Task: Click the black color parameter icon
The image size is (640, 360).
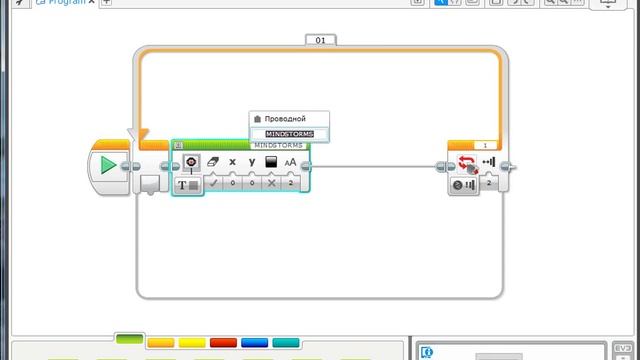Action: pos(271,162)
